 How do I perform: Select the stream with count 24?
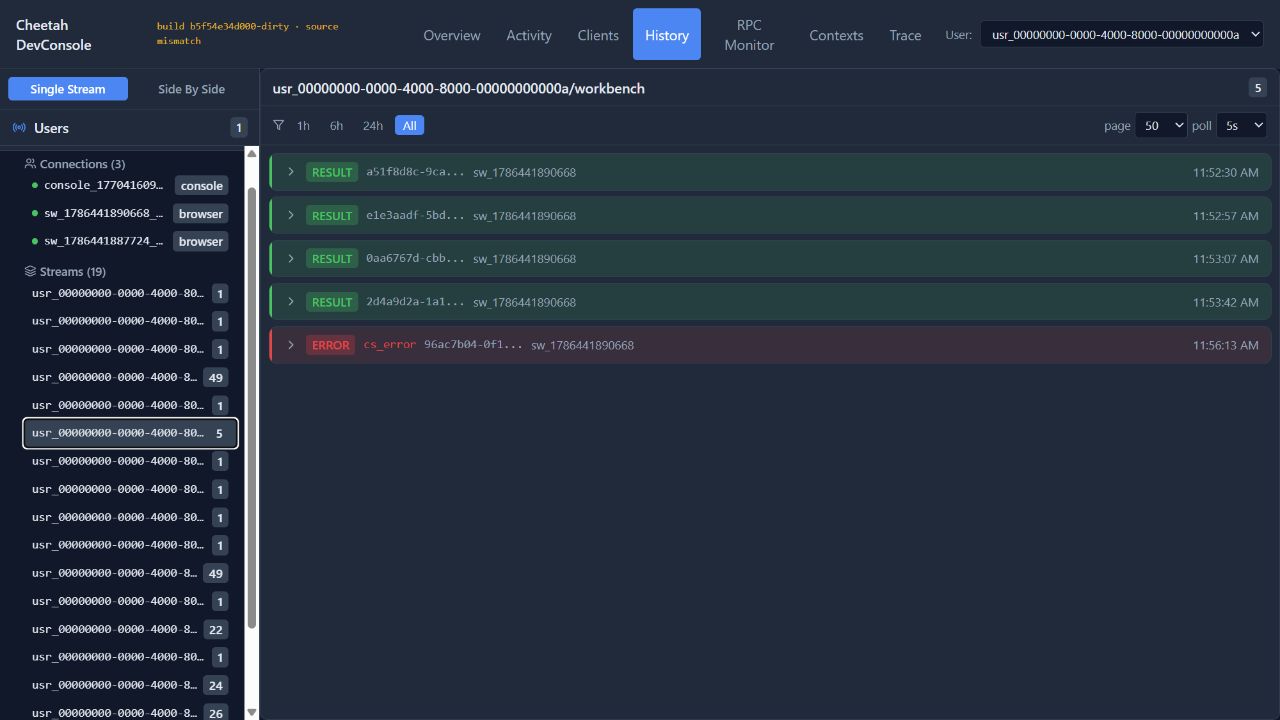130,685
